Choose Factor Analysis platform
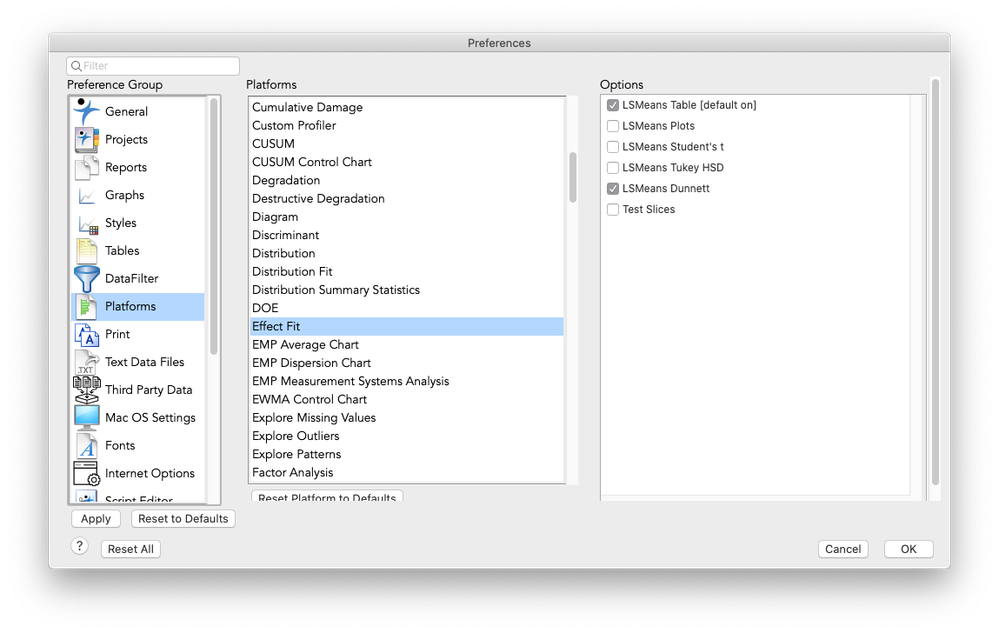 [406, 473]
